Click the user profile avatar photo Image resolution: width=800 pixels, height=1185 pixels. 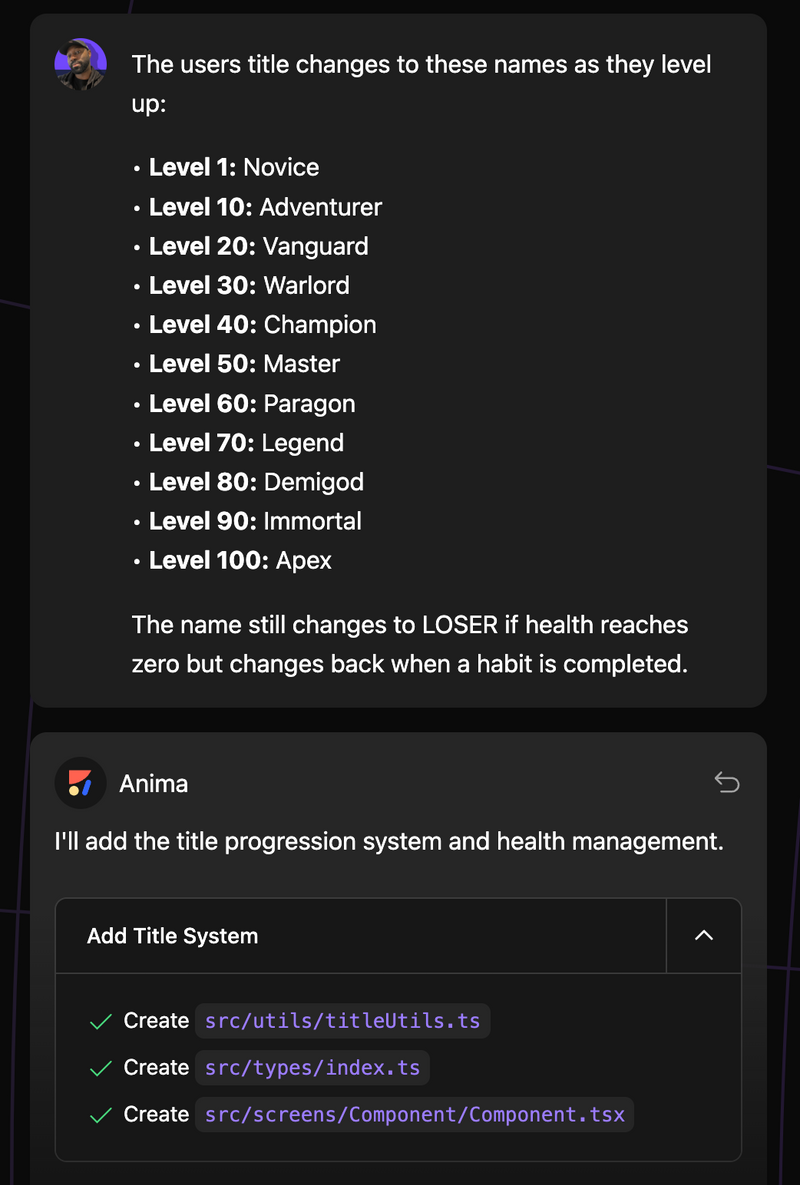(x=80, y=64)
